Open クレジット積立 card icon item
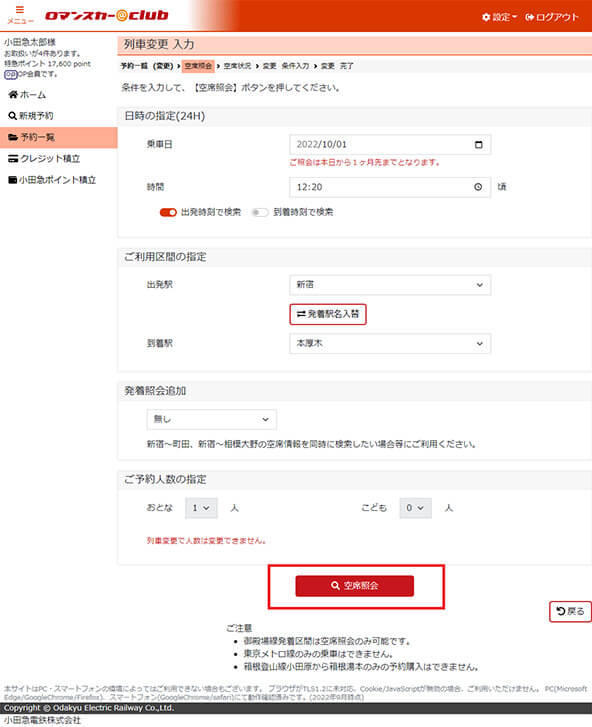 [44, 159]
